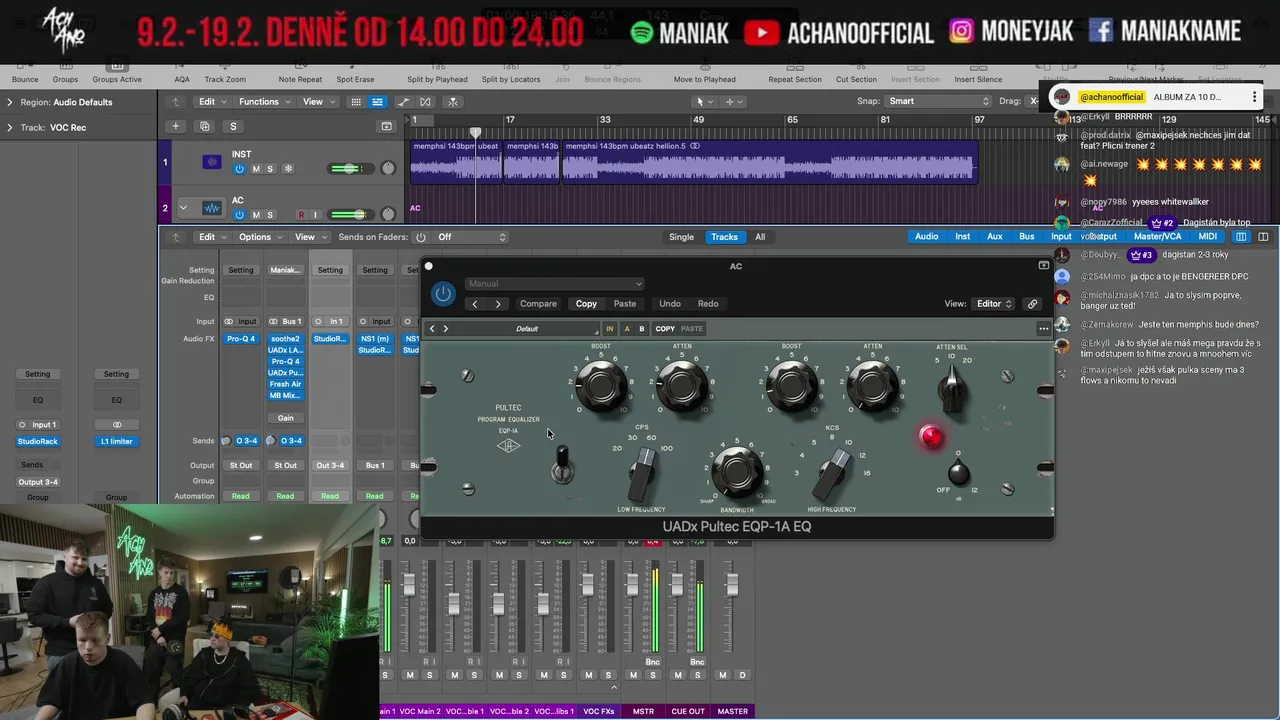
Task: Toggle Sends on Faders power button
Action: tap(421, 237)
